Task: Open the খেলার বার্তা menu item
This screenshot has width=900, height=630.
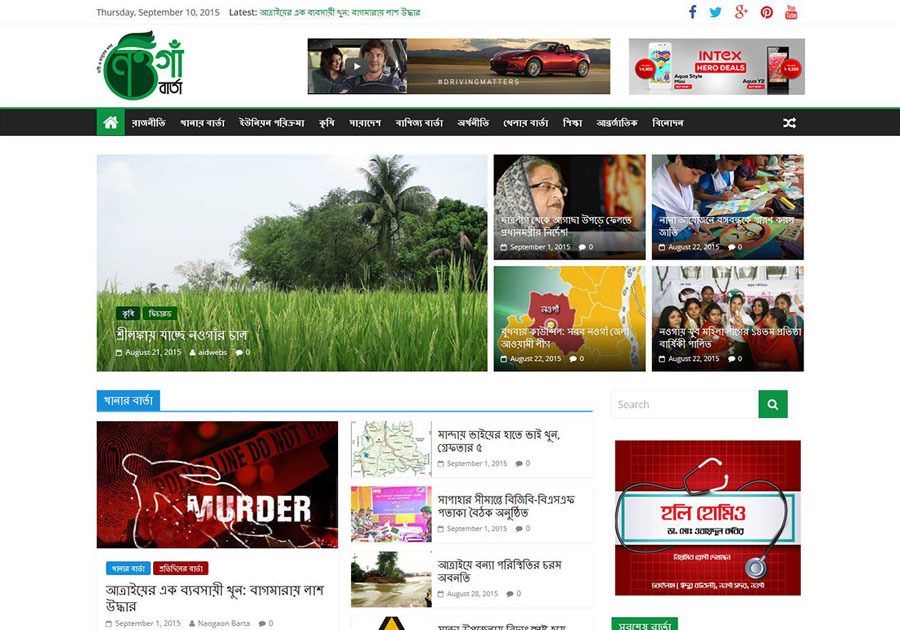Action: coord(526,123)
